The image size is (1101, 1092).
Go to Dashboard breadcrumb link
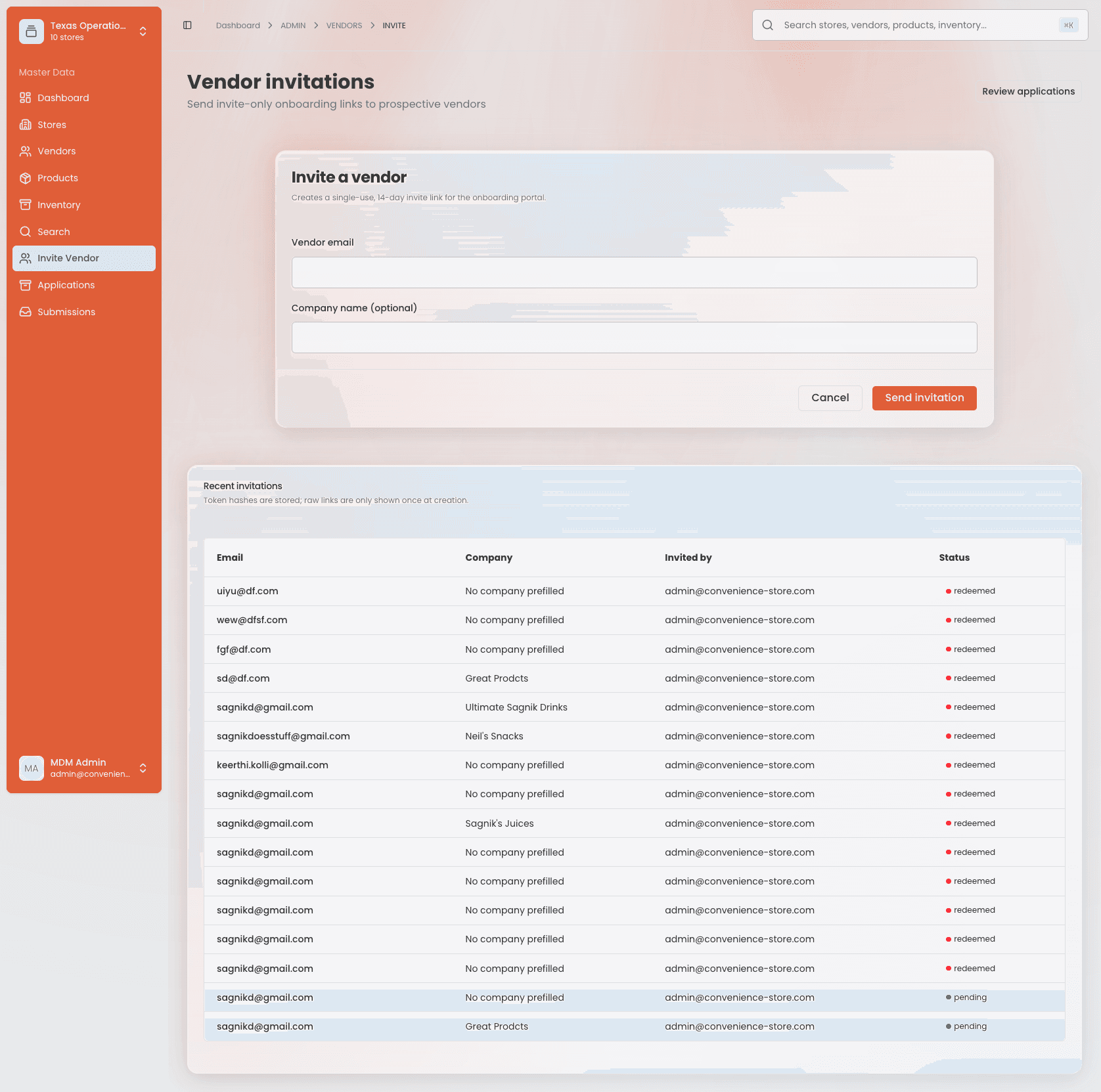pyautogui.click(x=238, y=26)
